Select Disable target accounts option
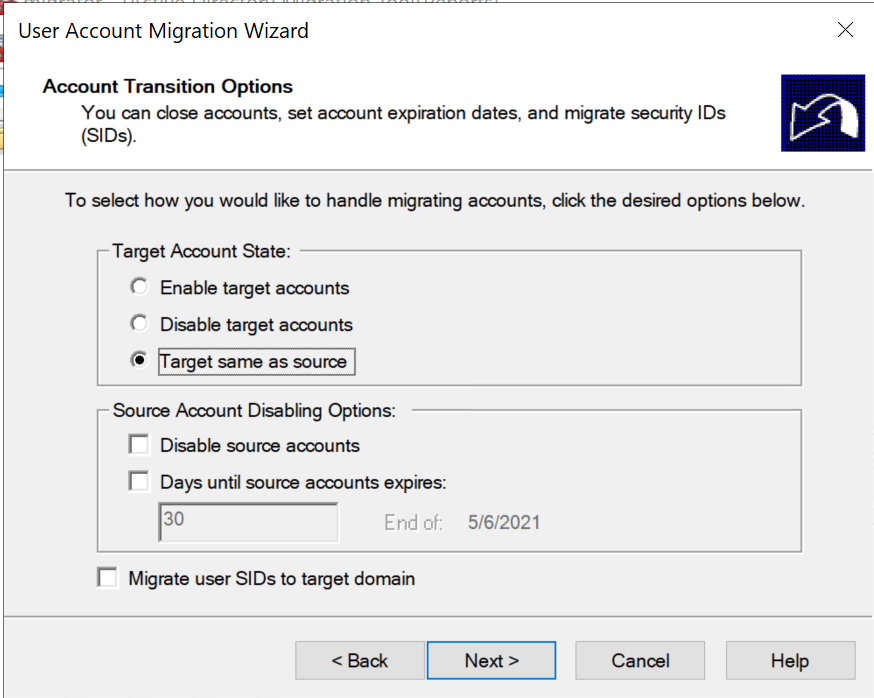 pyautogui.click(x=139, y=324)
